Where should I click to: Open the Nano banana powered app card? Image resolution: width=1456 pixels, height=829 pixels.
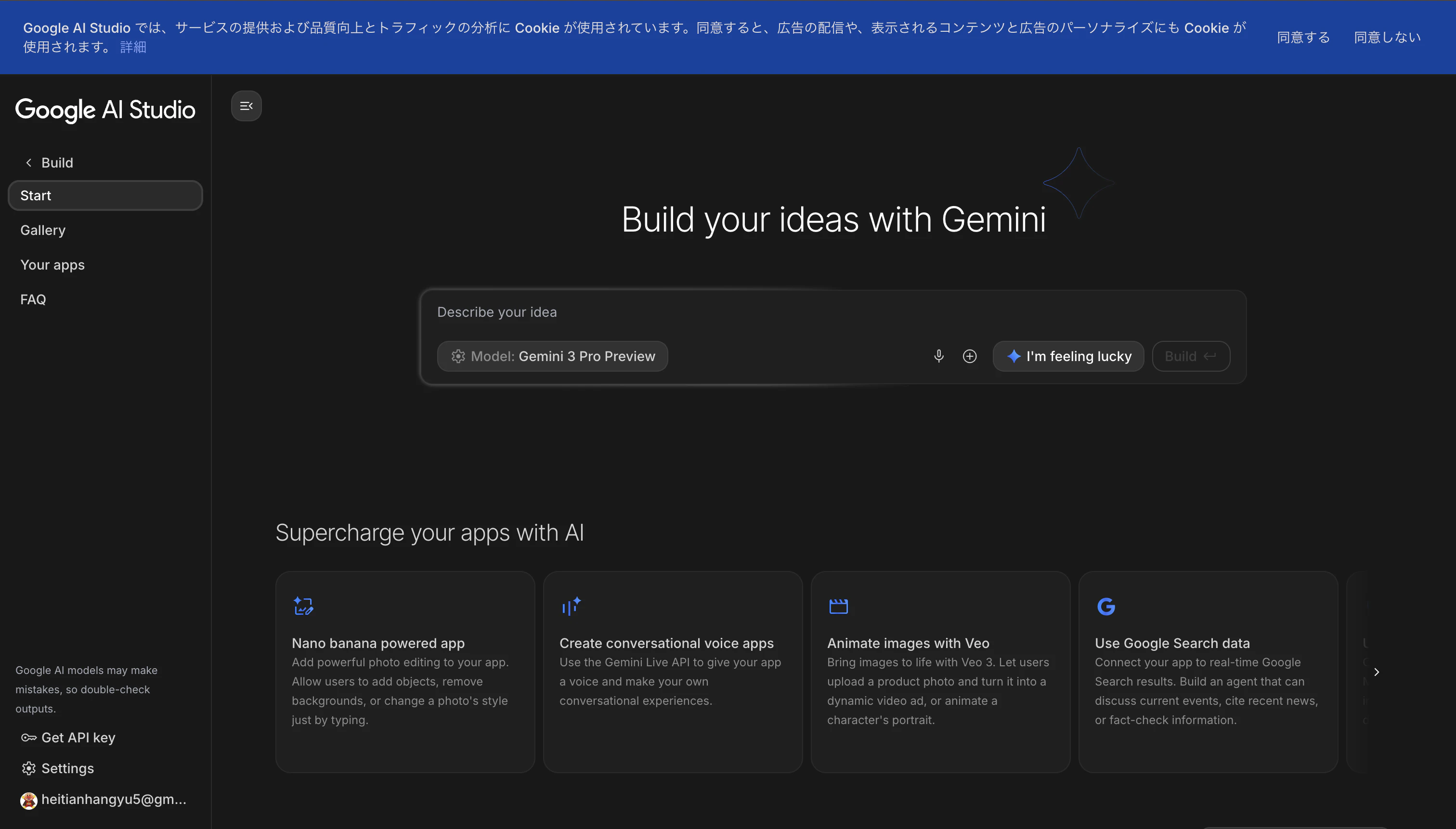click(405, 673)
